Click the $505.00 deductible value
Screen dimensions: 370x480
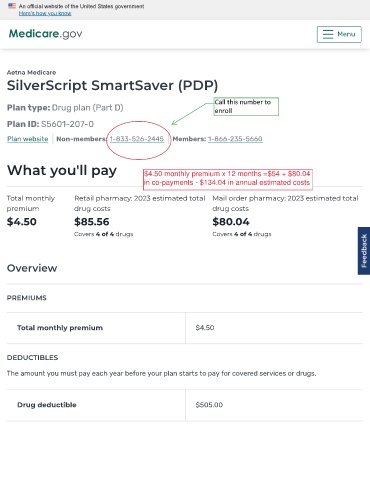click(x=209, y=405)
